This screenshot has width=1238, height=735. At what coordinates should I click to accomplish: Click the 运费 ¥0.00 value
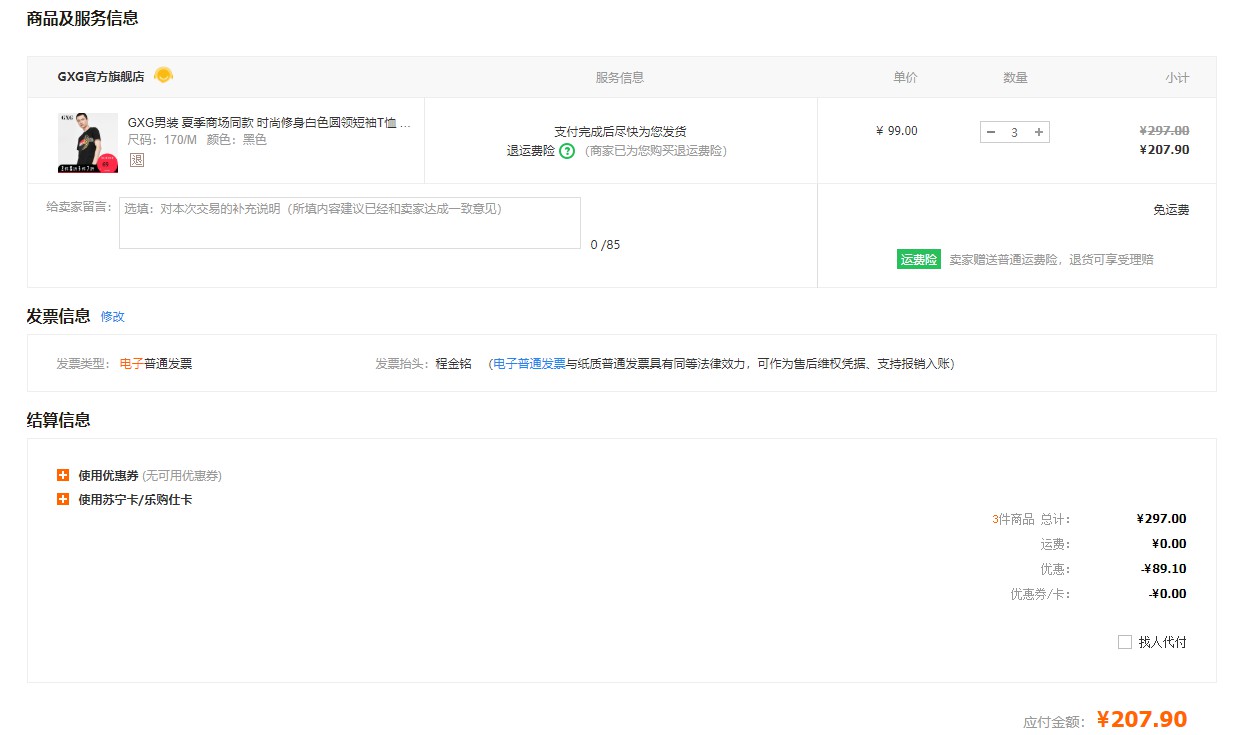pyautogui.click(x=1169, y=544)
